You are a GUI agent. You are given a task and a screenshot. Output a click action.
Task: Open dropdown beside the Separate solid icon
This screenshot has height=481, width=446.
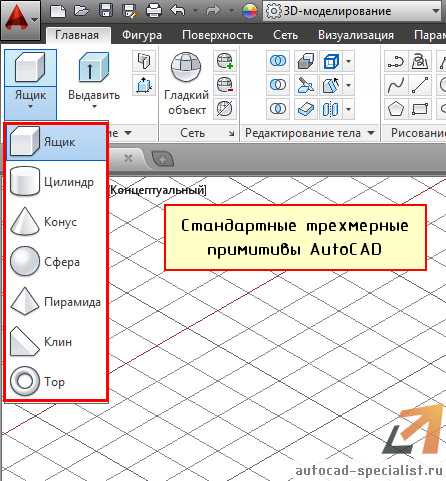pyautogui.click(x=348, y=109)
